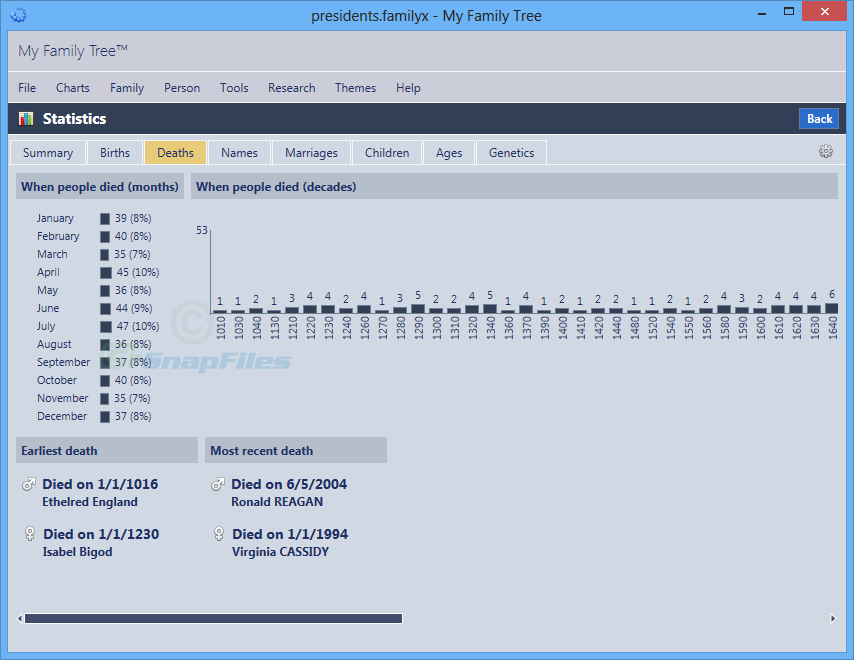Open the Person menu
Screen dimensions: 854x660
tap(182, 88)
